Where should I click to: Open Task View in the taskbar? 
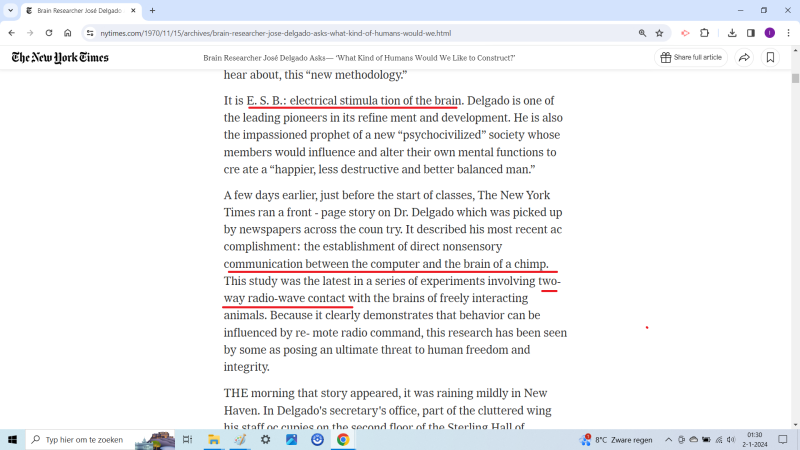(x=187, y=439)
